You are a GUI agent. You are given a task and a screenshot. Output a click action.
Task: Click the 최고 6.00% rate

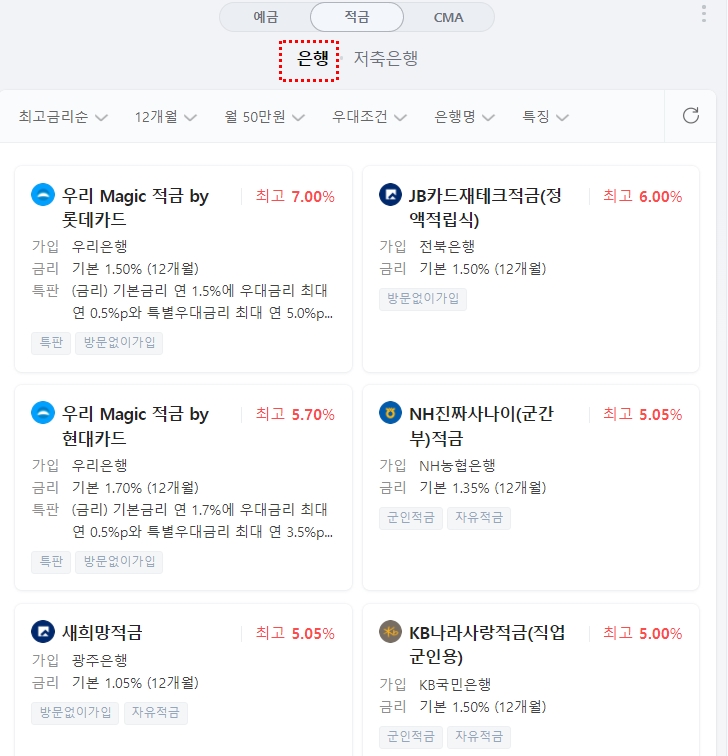click(643, 196)
